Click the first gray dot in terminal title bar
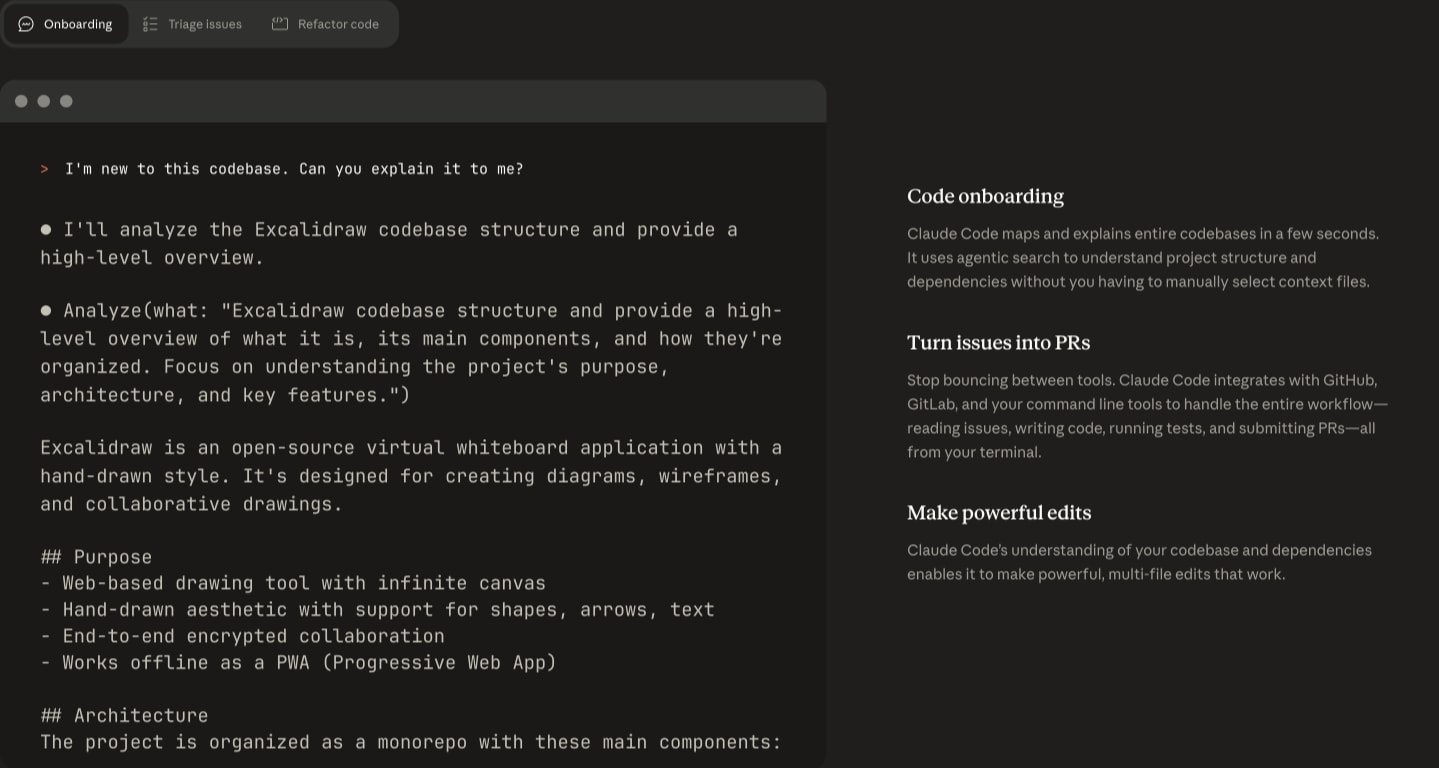Screen dimensions: 1439x768 [x=21, y=101]
